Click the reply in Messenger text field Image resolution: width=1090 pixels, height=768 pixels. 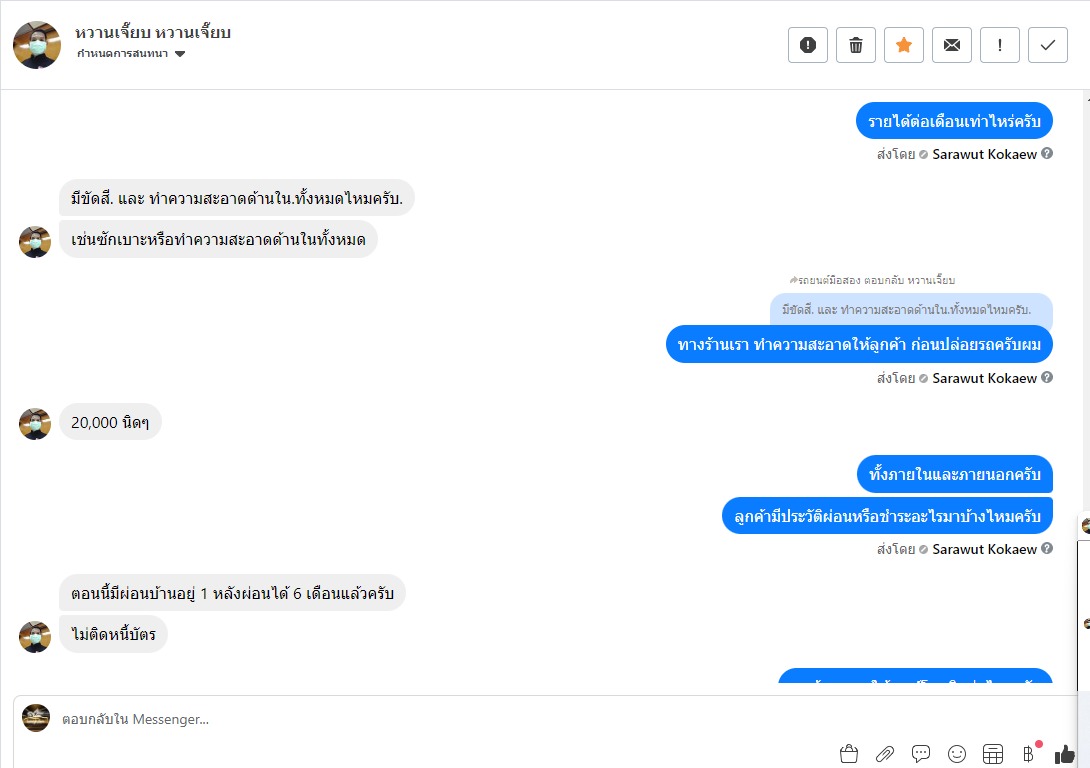pos(400,719)
